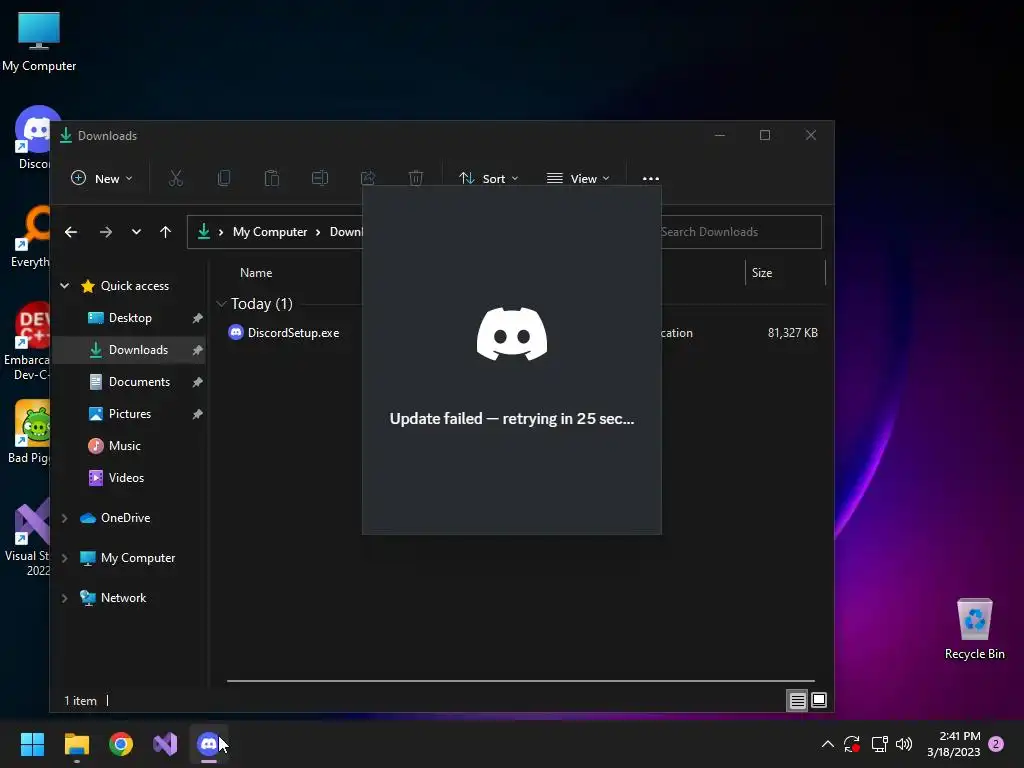Expand My Computer in navigation pane
This screenshot has height=768, width=1024.
click(65, 558)
